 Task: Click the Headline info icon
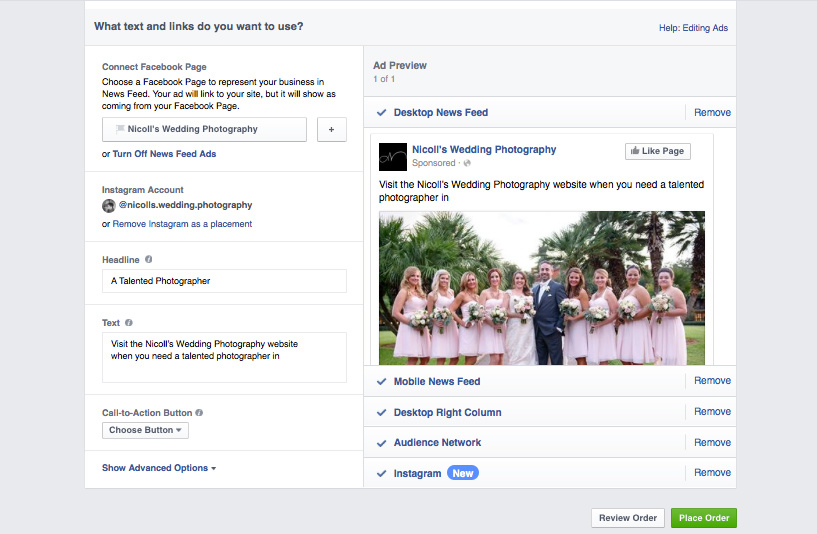[148, 259]
